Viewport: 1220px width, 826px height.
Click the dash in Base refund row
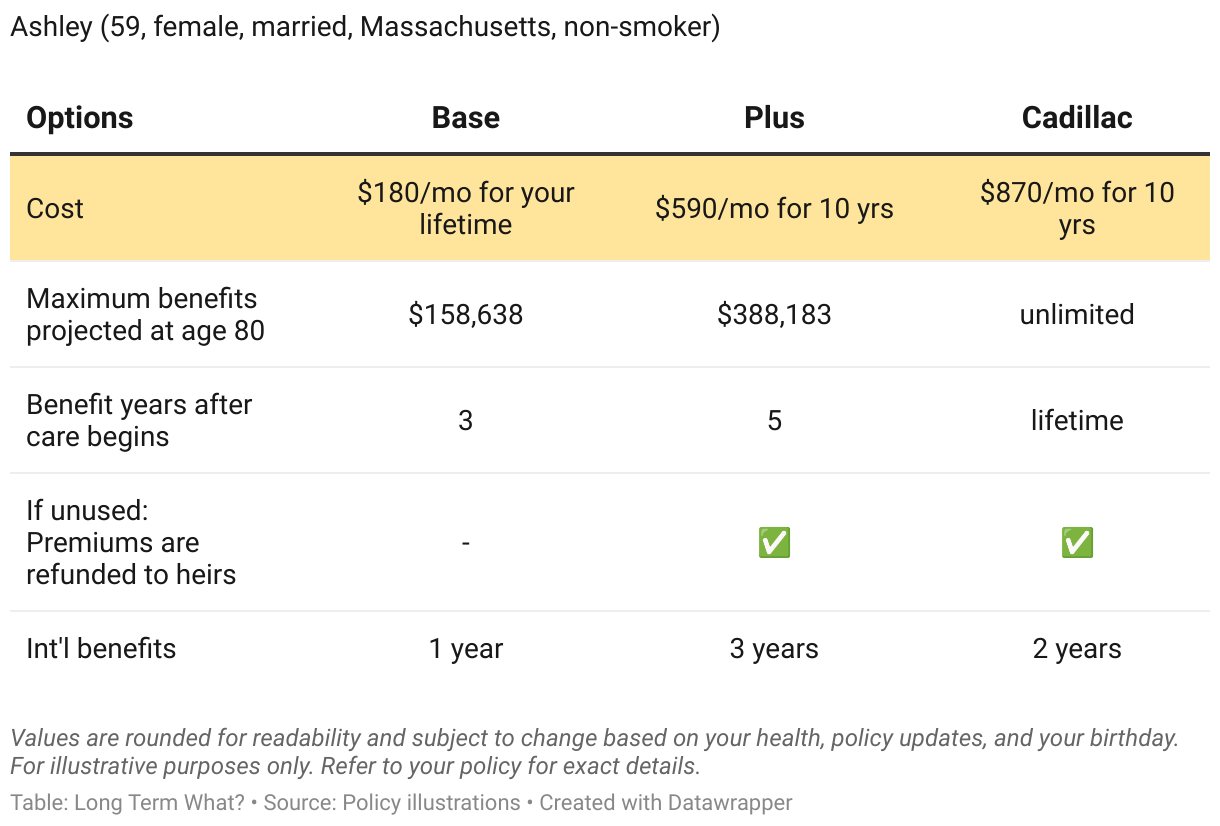[466, 543]
